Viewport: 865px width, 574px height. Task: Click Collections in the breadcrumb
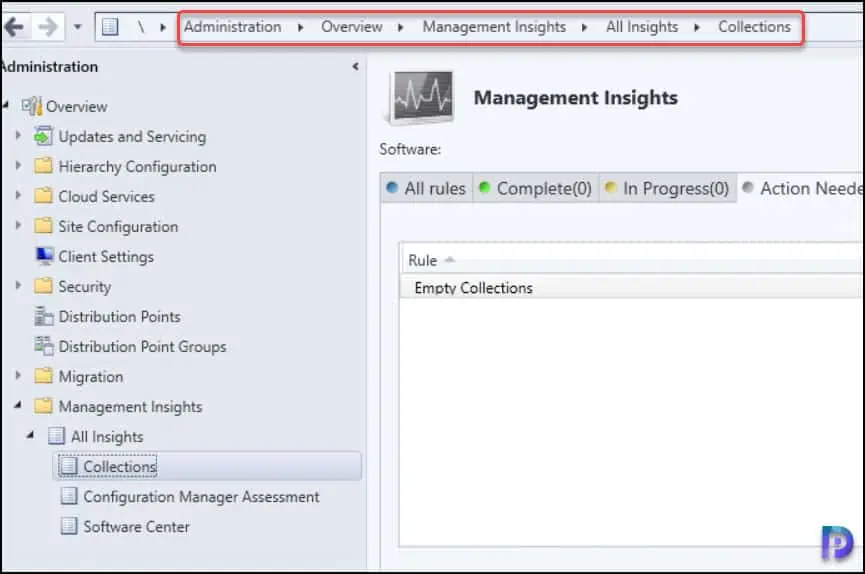click(754, 26)
